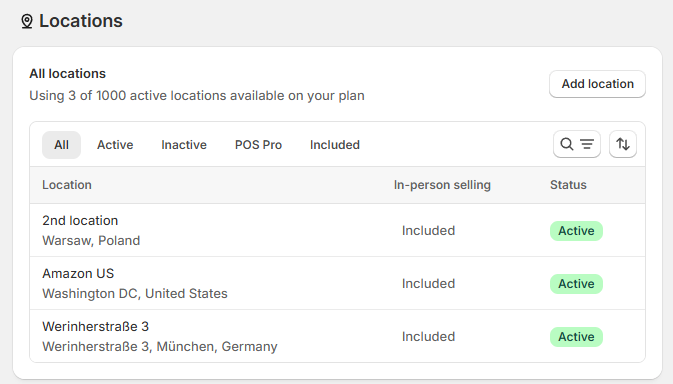
Task: Select the Inactive tab
Action: coord(184,145)
